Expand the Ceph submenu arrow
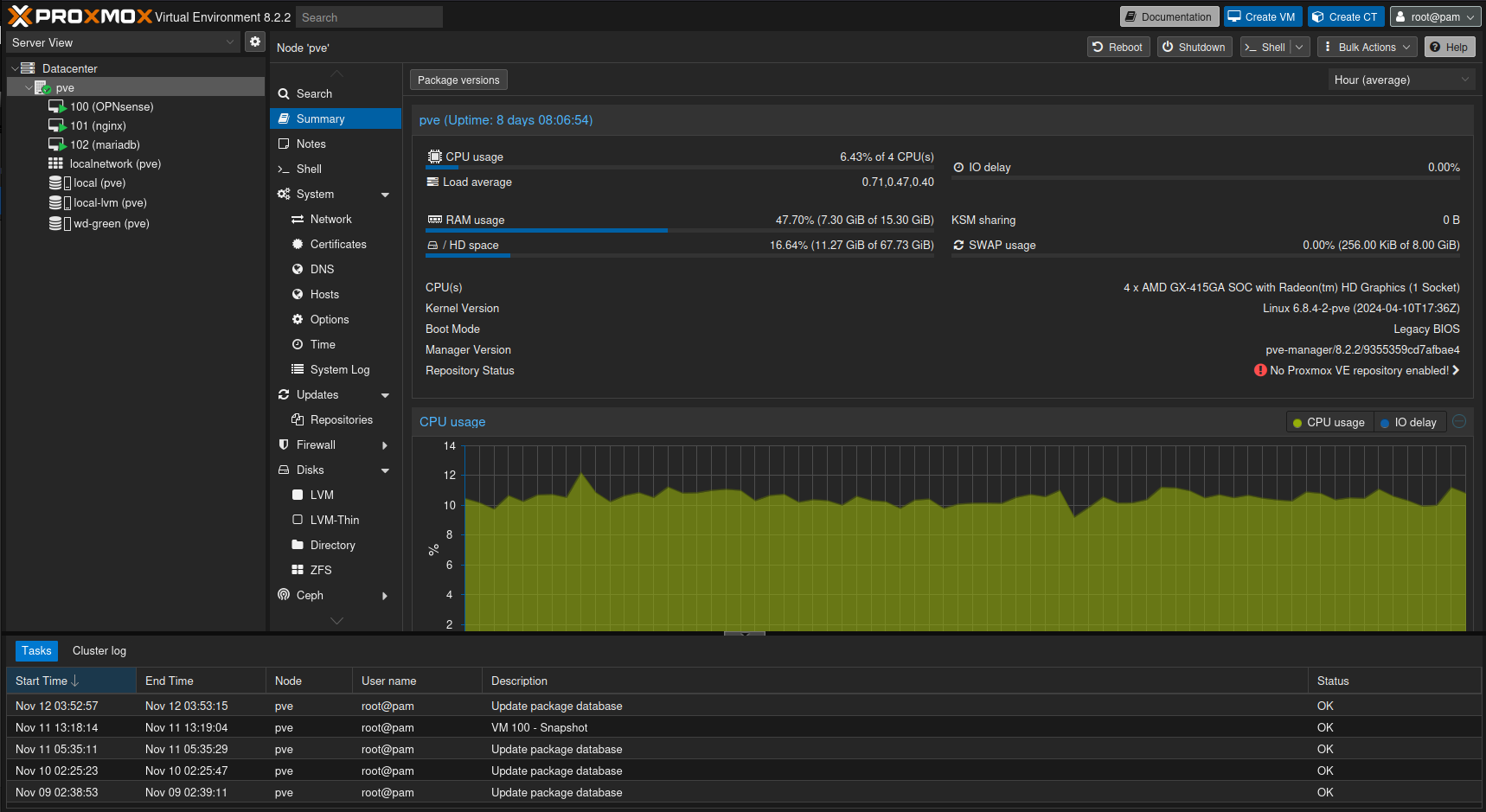Viewport: 1486px width, 812px height. tap(385, 596)
